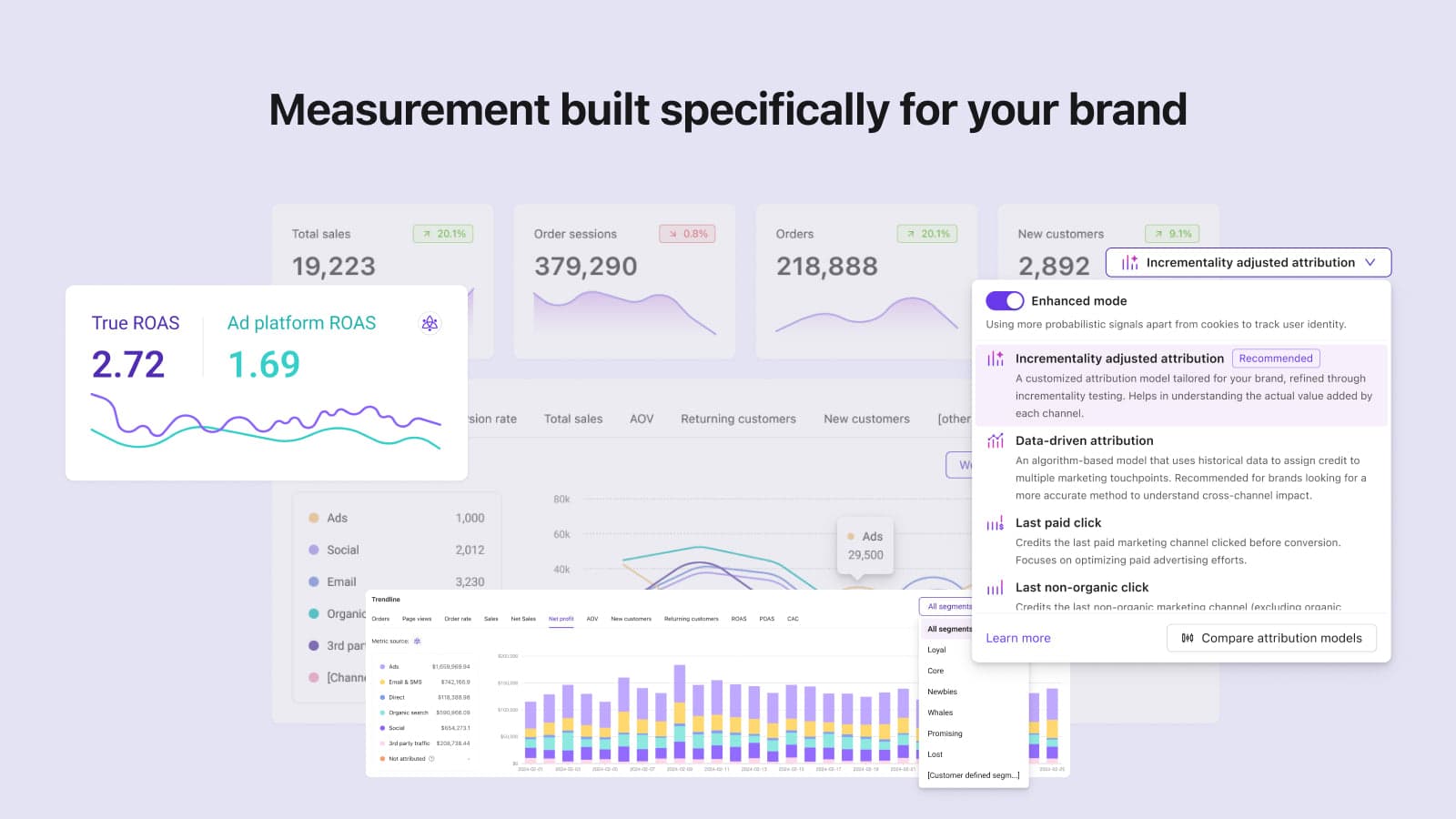The height and width of the screenshot is (819, 1456).
Task: Switch to the Net profit tab
Action: [x=561, y=619]
